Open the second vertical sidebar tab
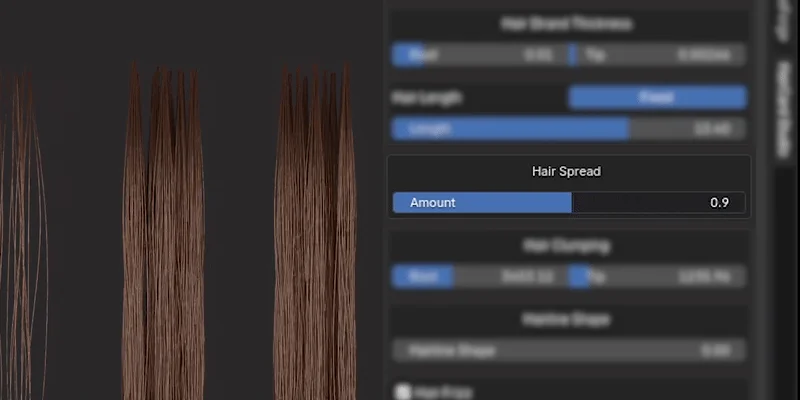This screenshot has width=800, height=400. [785, 110]
